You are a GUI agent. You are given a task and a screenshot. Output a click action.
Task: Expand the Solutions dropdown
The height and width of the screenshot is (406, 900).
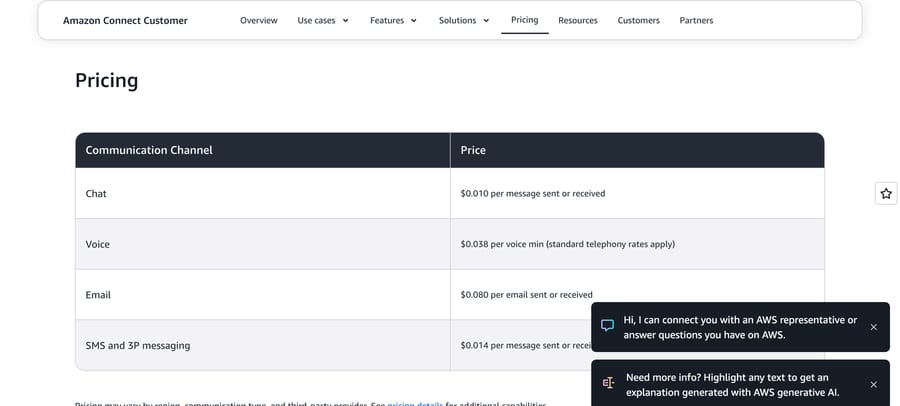pyautogui.click(x=464, y=21)
